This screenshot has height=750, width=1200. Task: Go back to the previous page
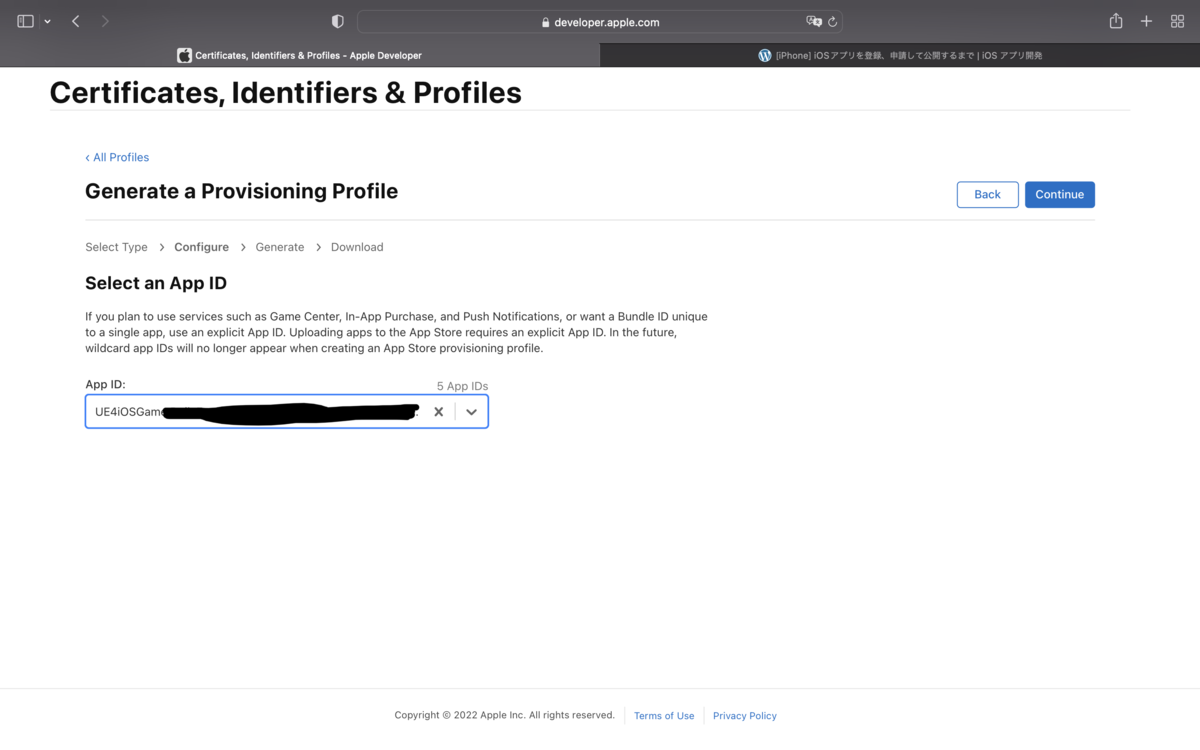tap(76, 21)
